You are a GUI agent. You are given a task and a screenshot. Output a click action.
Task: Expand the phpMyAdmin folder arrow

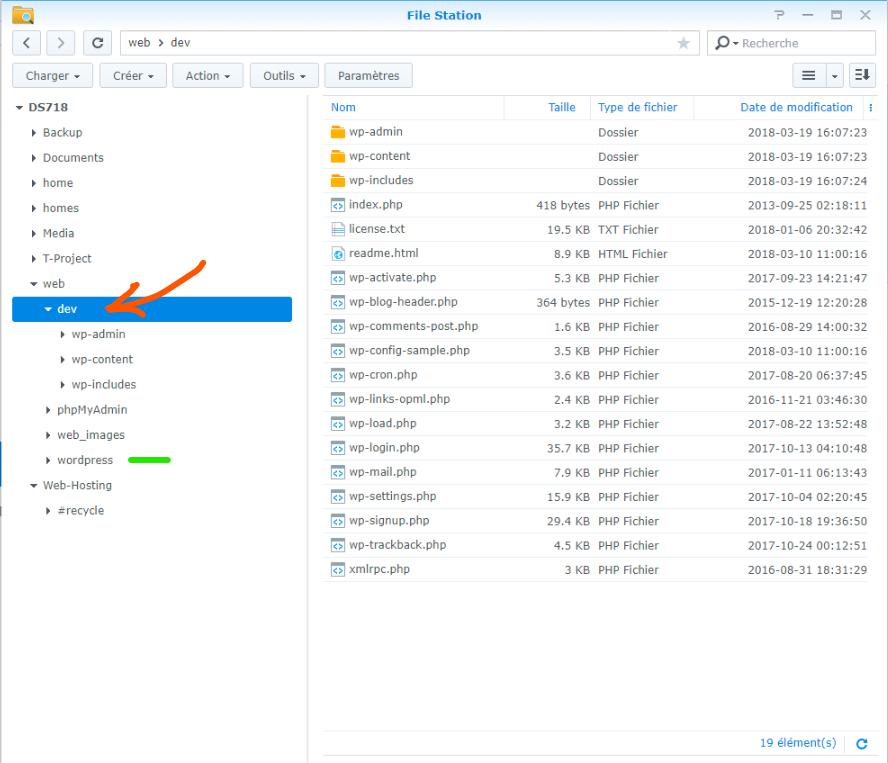coord(48,410)
